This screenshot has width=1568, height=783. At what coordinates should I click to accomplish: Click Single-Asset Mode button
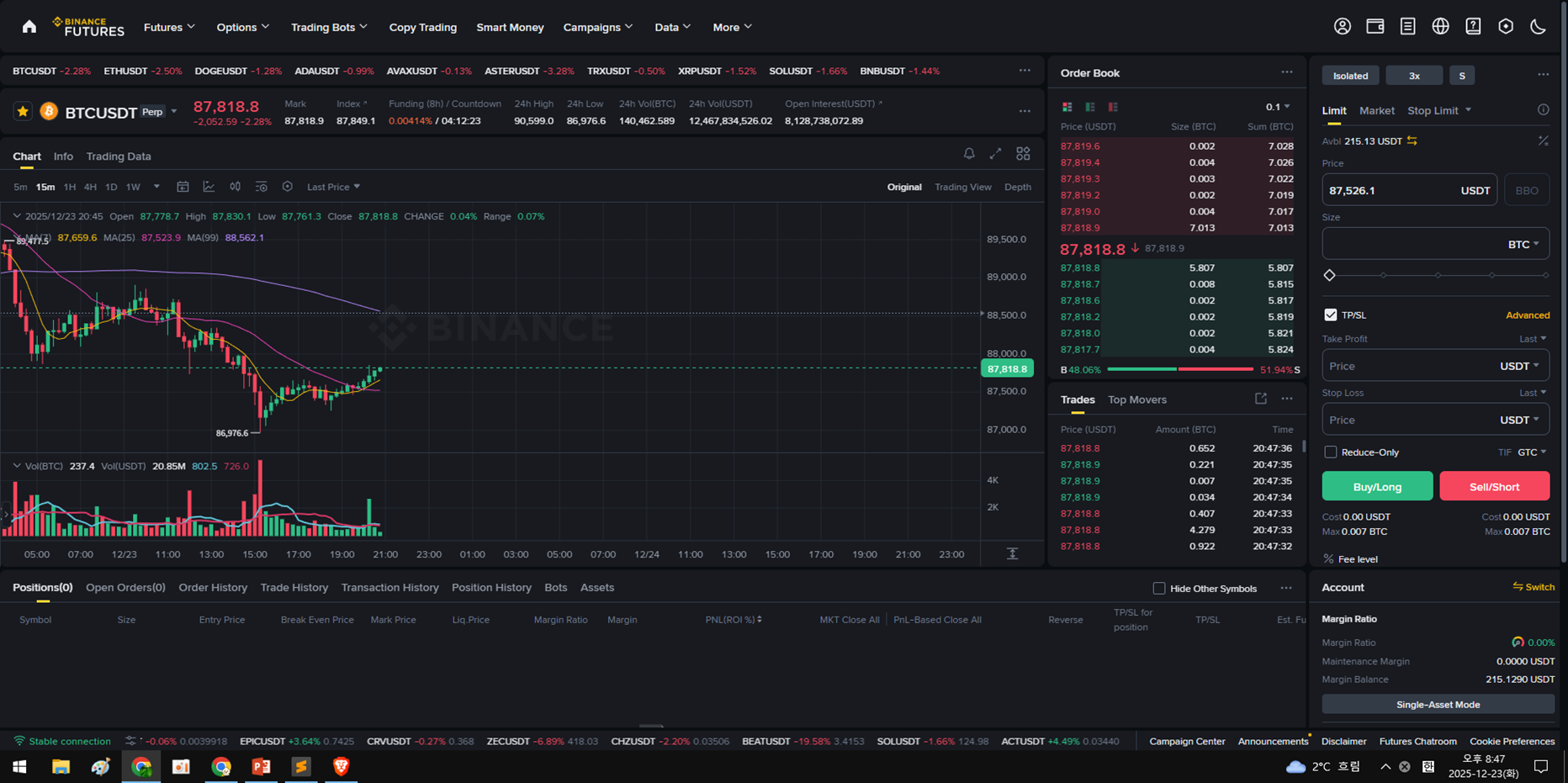point(1438,705)
